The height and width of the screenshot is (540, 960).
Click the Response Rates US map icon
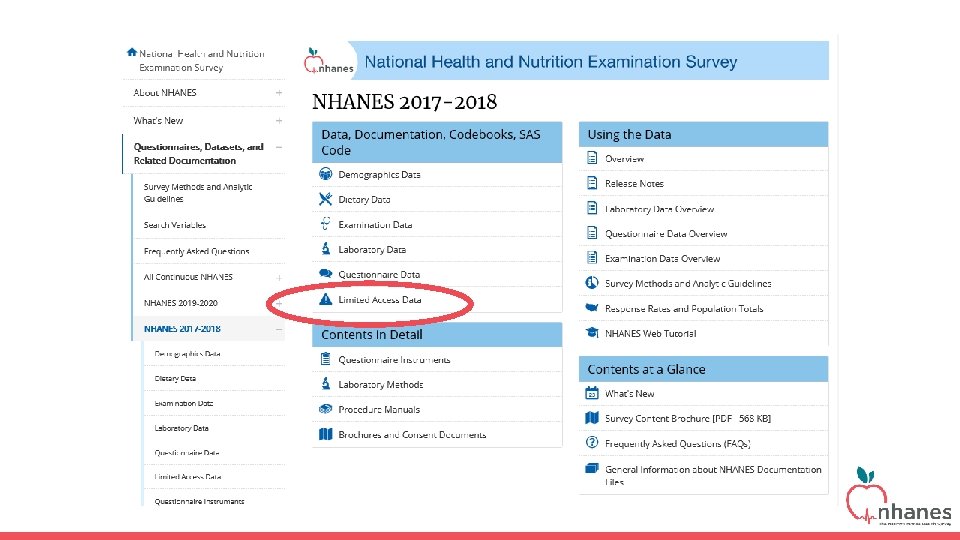(x=592, y=307)
